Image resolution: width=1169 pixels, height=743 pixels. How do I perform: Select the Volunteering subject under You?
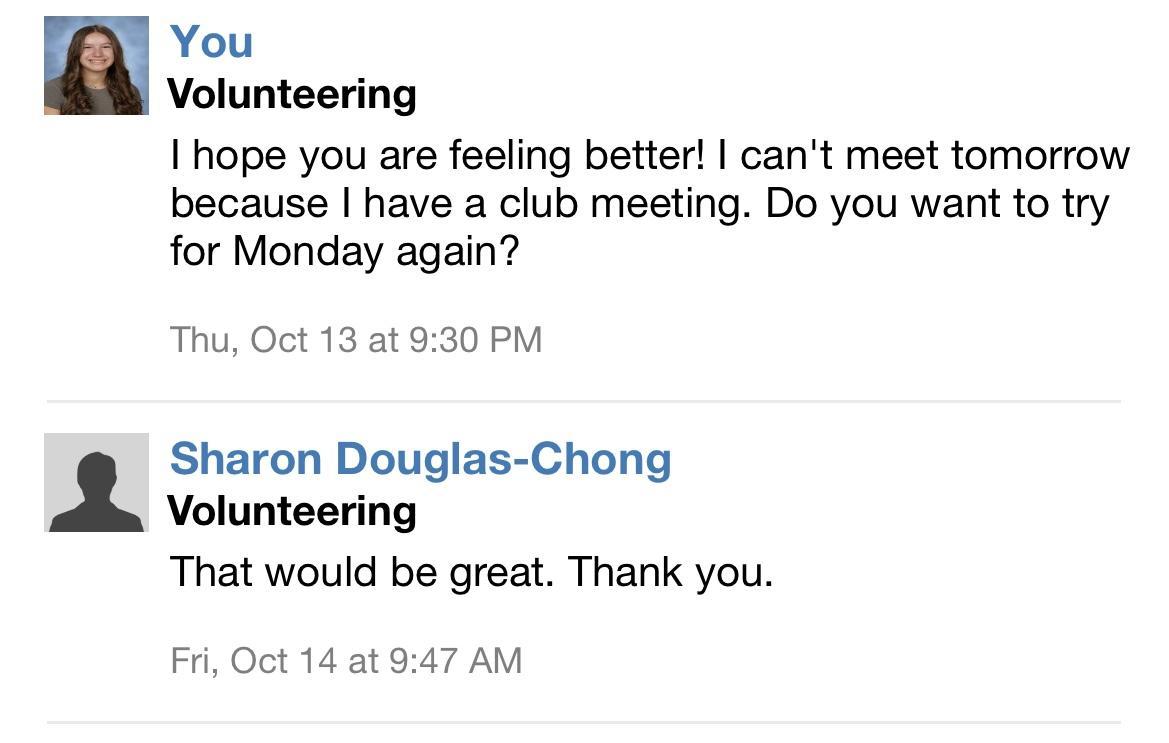coord(292,94)
